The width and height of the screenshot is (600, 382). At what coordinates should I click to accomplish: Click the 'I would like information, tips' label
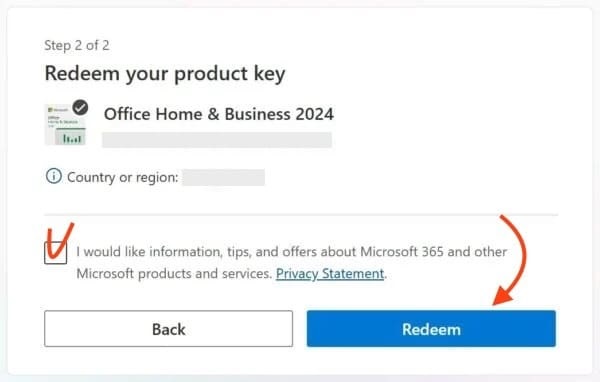291,252
